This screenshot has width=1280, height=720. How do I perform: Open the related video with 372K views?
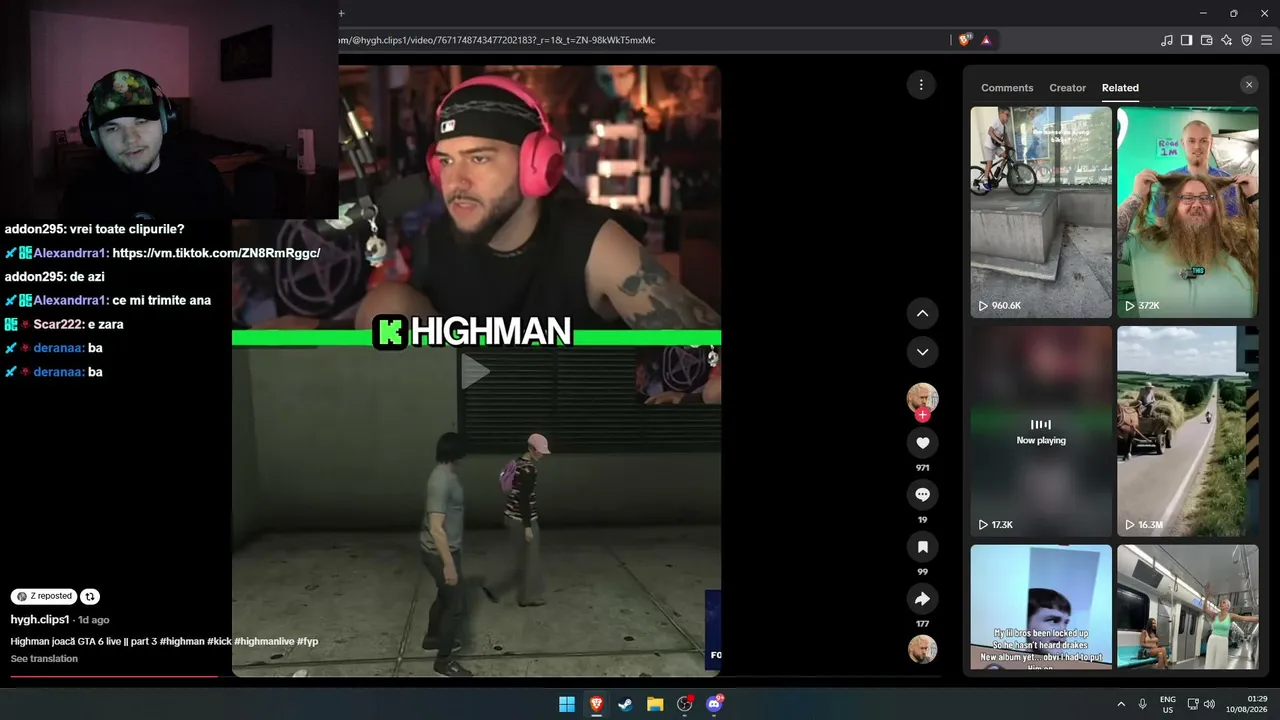1188,212
